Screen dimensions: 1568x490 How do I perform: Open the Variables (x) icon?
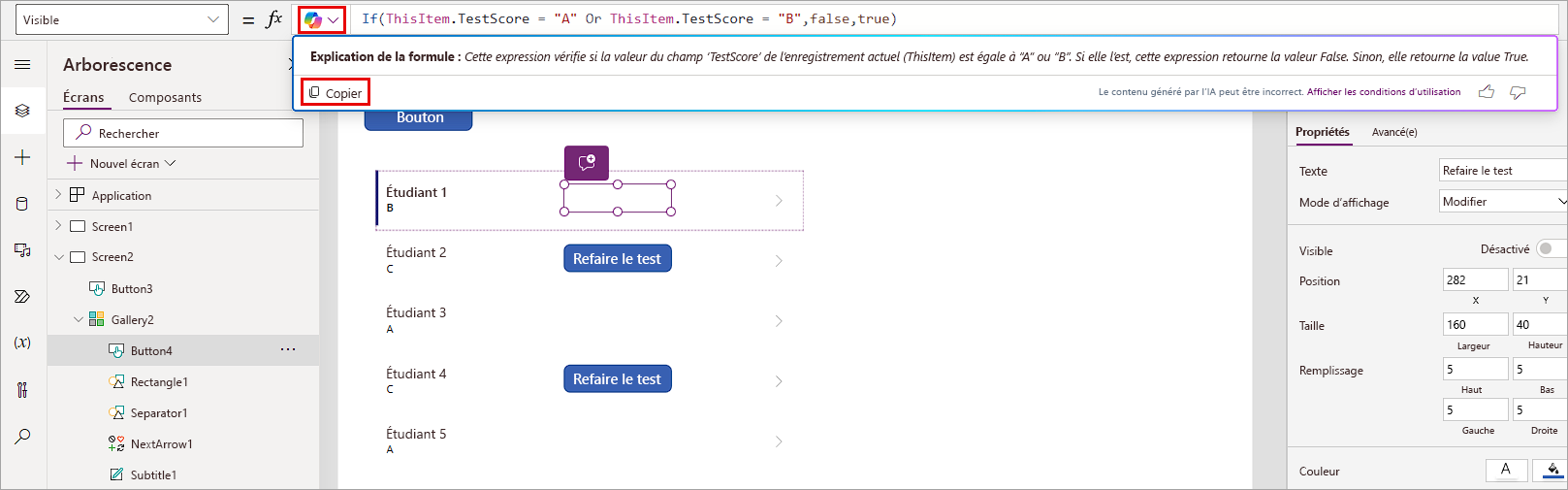point(22,343)
